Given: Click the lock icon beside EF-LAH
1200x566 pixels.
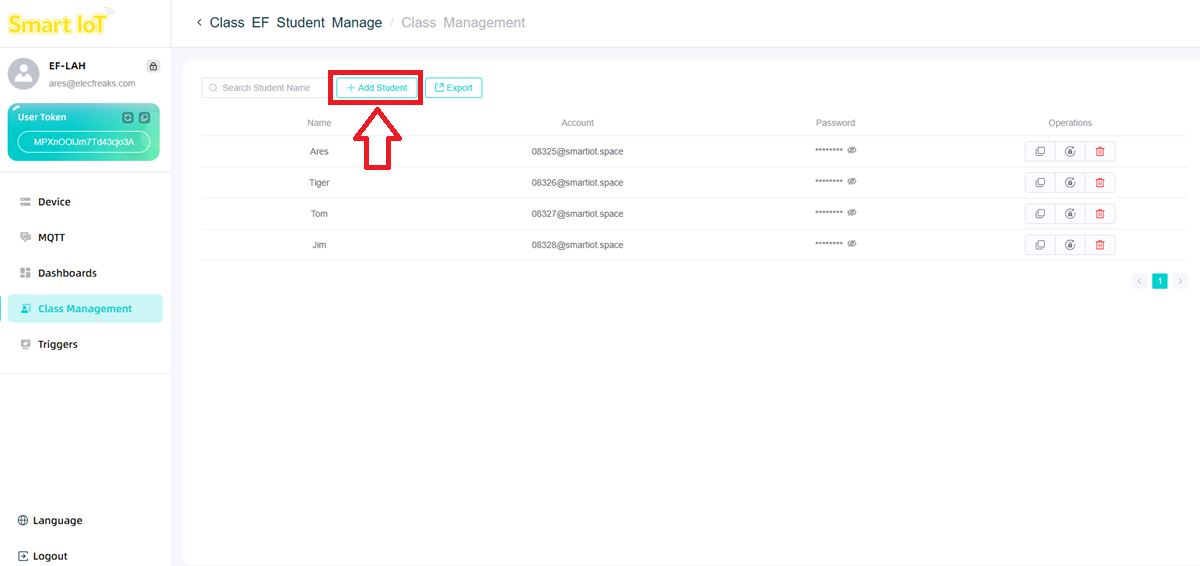Looking at the screenshot, I should click(x=153, y=66).
